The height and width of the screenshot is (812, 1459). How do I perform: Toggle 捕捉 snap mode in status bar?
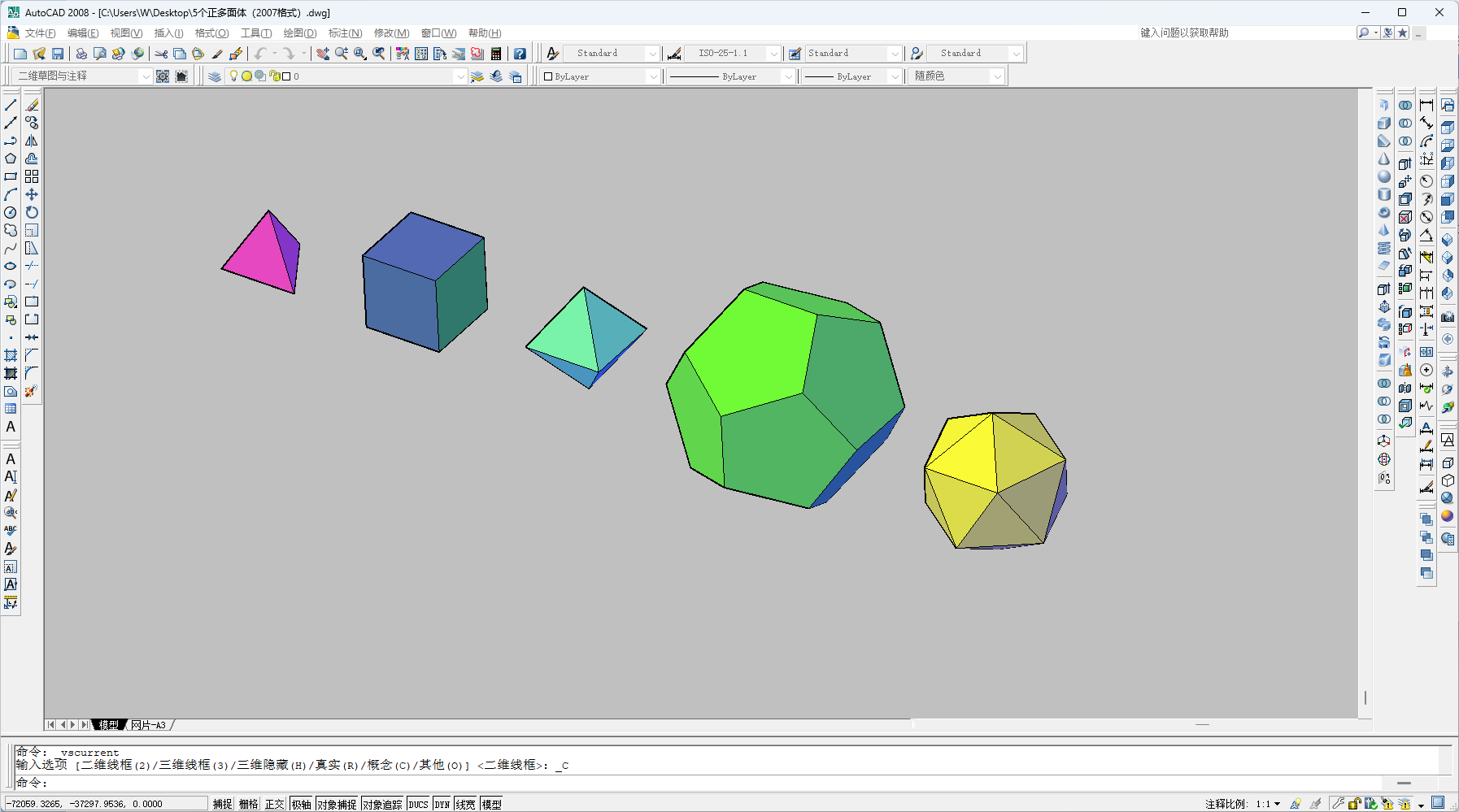[x=223, y=804]
